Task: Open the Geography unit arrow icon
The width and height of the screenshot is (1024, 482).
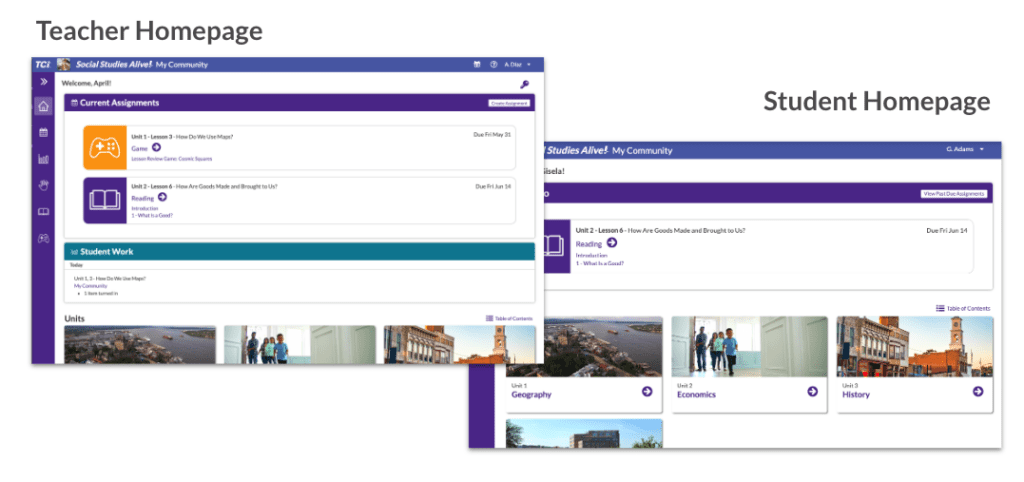Action: 647,391
